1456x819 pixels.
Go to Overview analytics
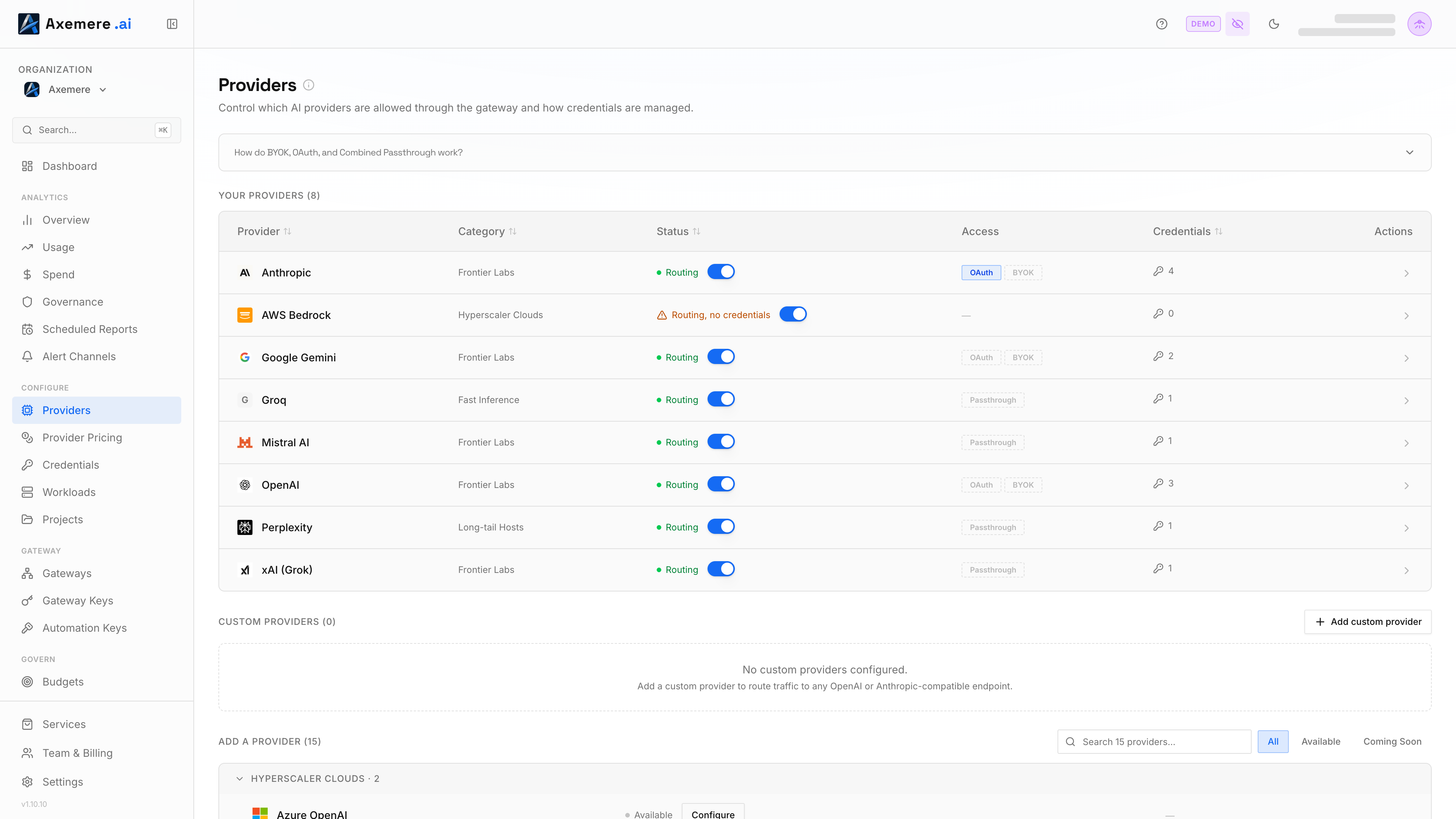pos(97,220)
